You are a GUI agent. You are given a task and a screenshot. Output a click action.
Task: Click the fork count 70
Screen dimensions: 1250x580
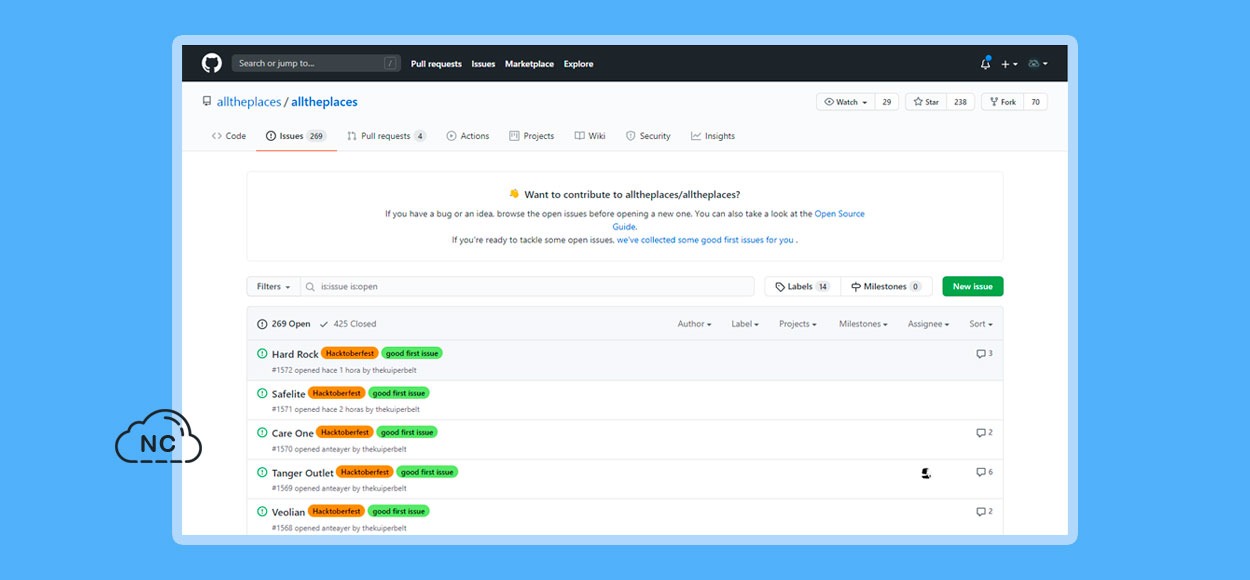pyautogui.click(x=1035, y=102)
